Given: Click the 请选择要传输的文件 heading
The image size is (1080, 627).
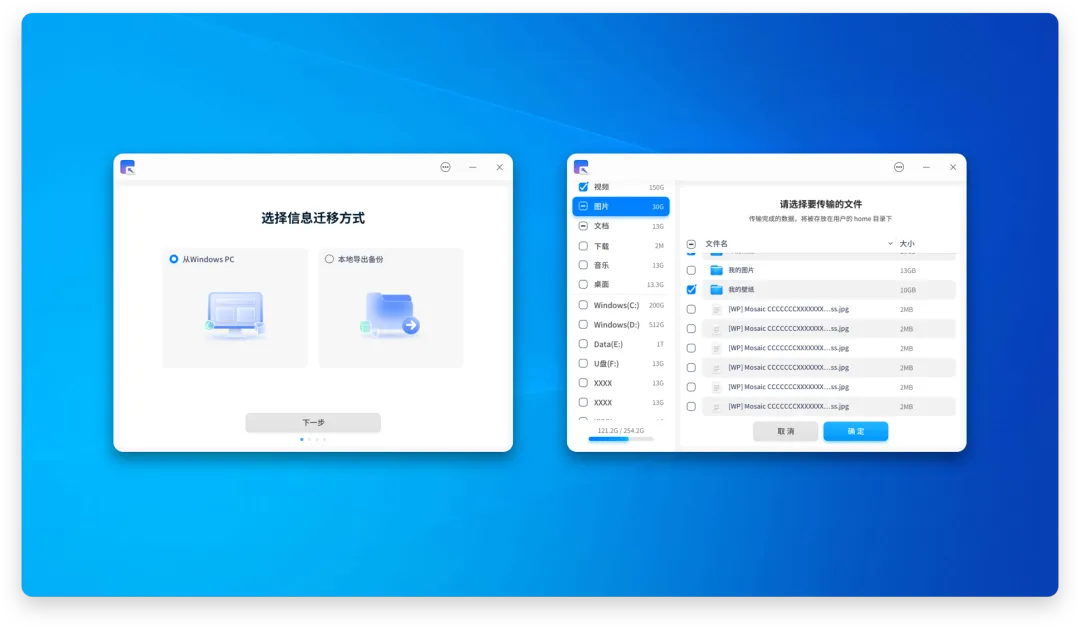Looking at the screenshot, I should (821, 205).
